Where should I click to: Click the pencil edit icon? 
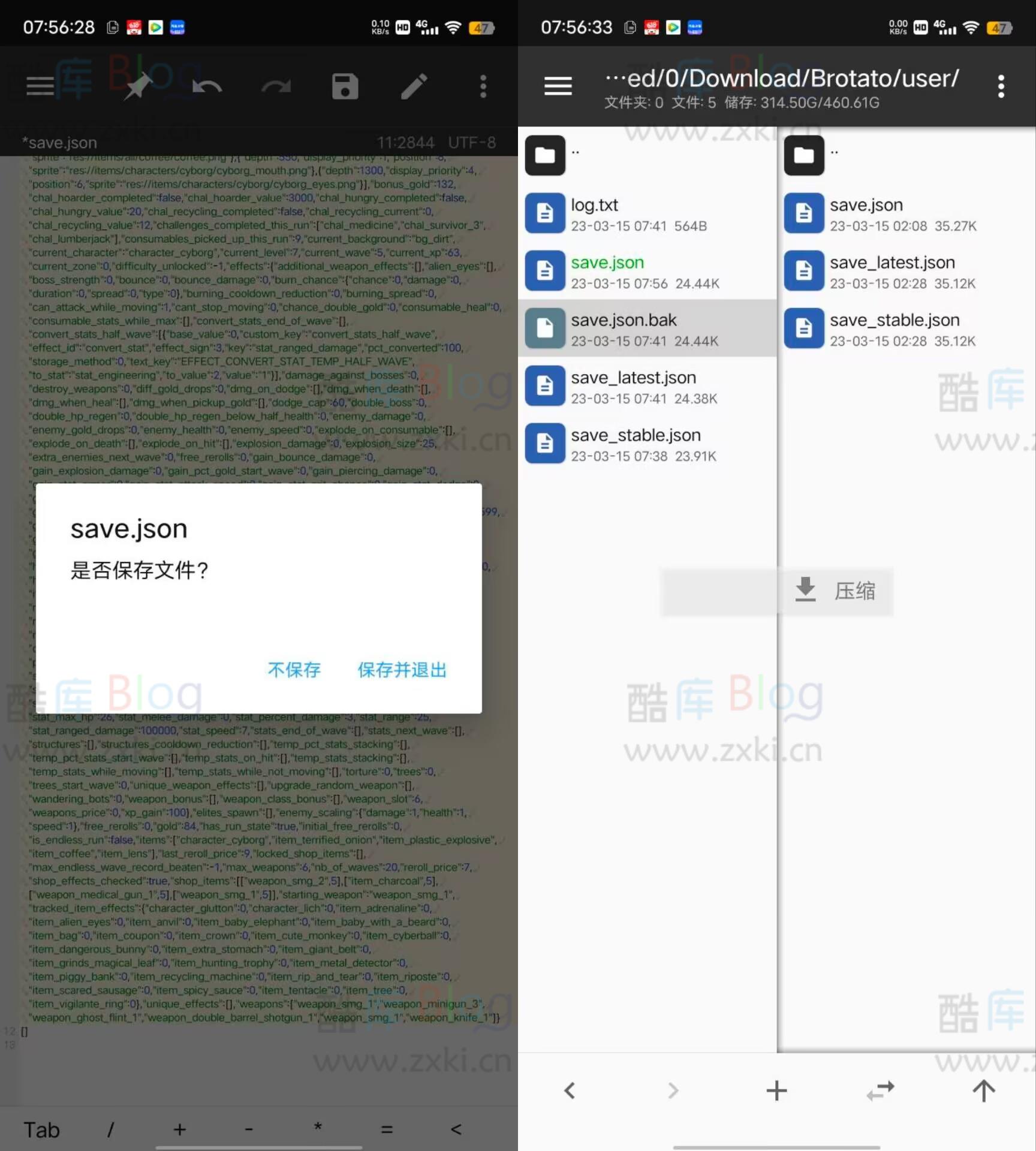click(414, 87)
